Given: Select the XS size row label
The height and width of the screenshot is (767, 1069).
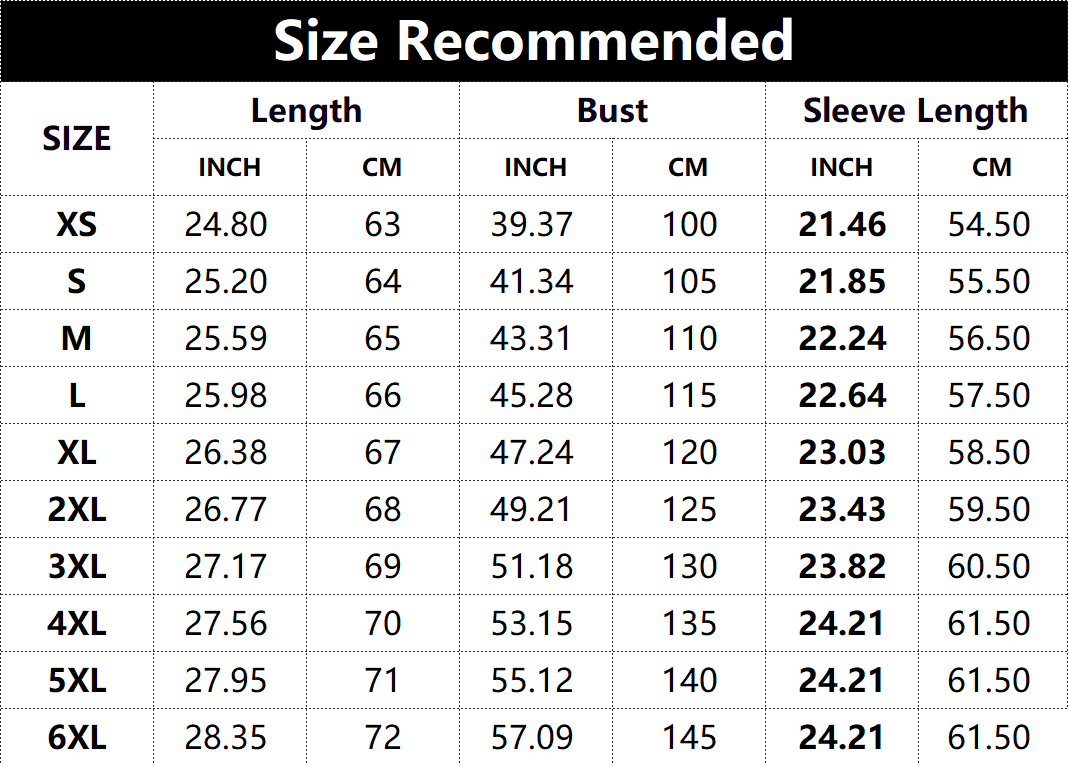Looking at the screenshot, I should 76,224.
